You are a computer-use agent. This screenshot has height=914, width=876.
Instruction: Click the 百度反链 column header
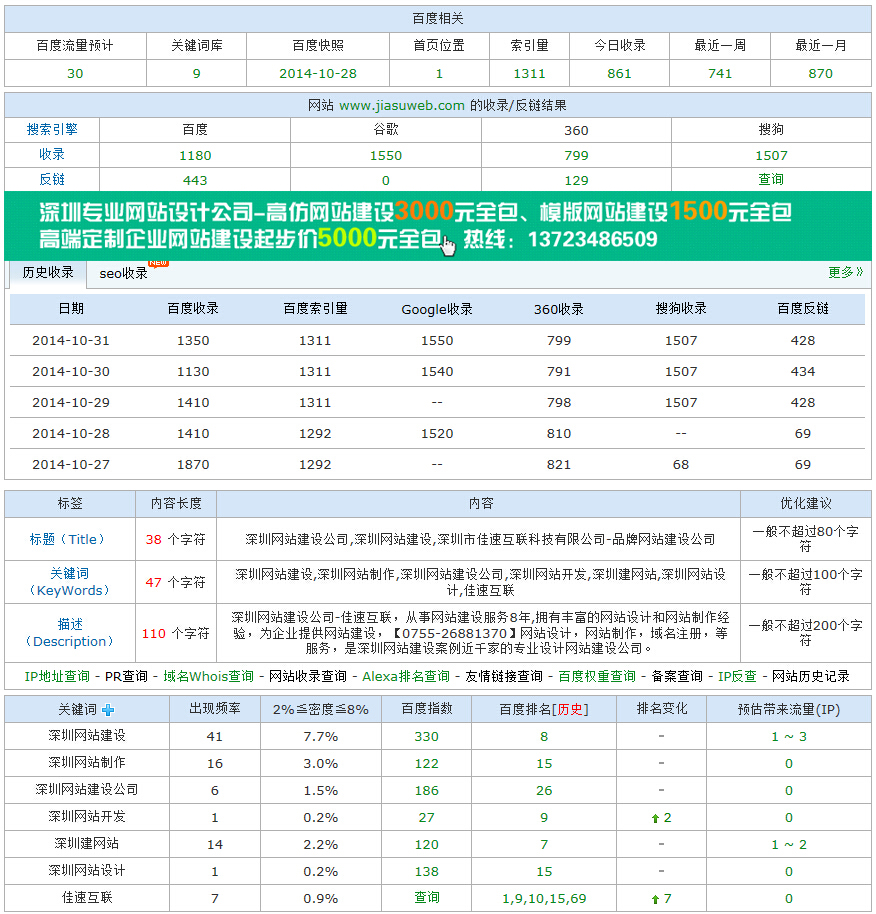803,309
